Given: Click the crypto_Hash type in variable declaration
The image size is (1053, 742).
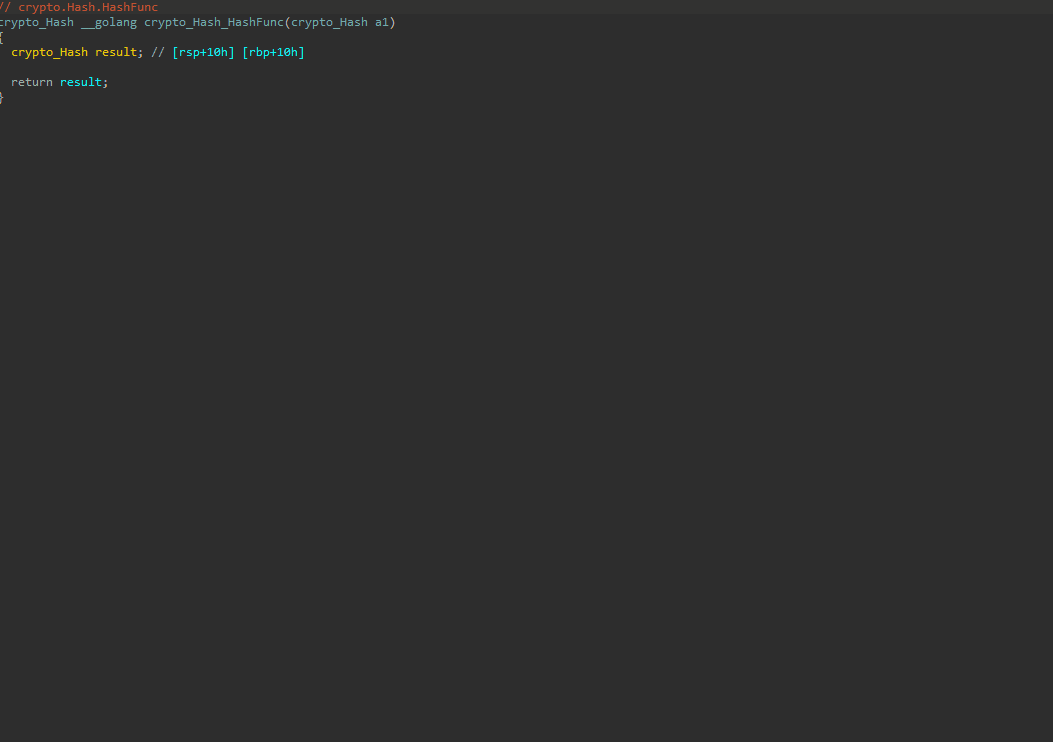Looking at the screenshot, I should [x=50, y=52].
